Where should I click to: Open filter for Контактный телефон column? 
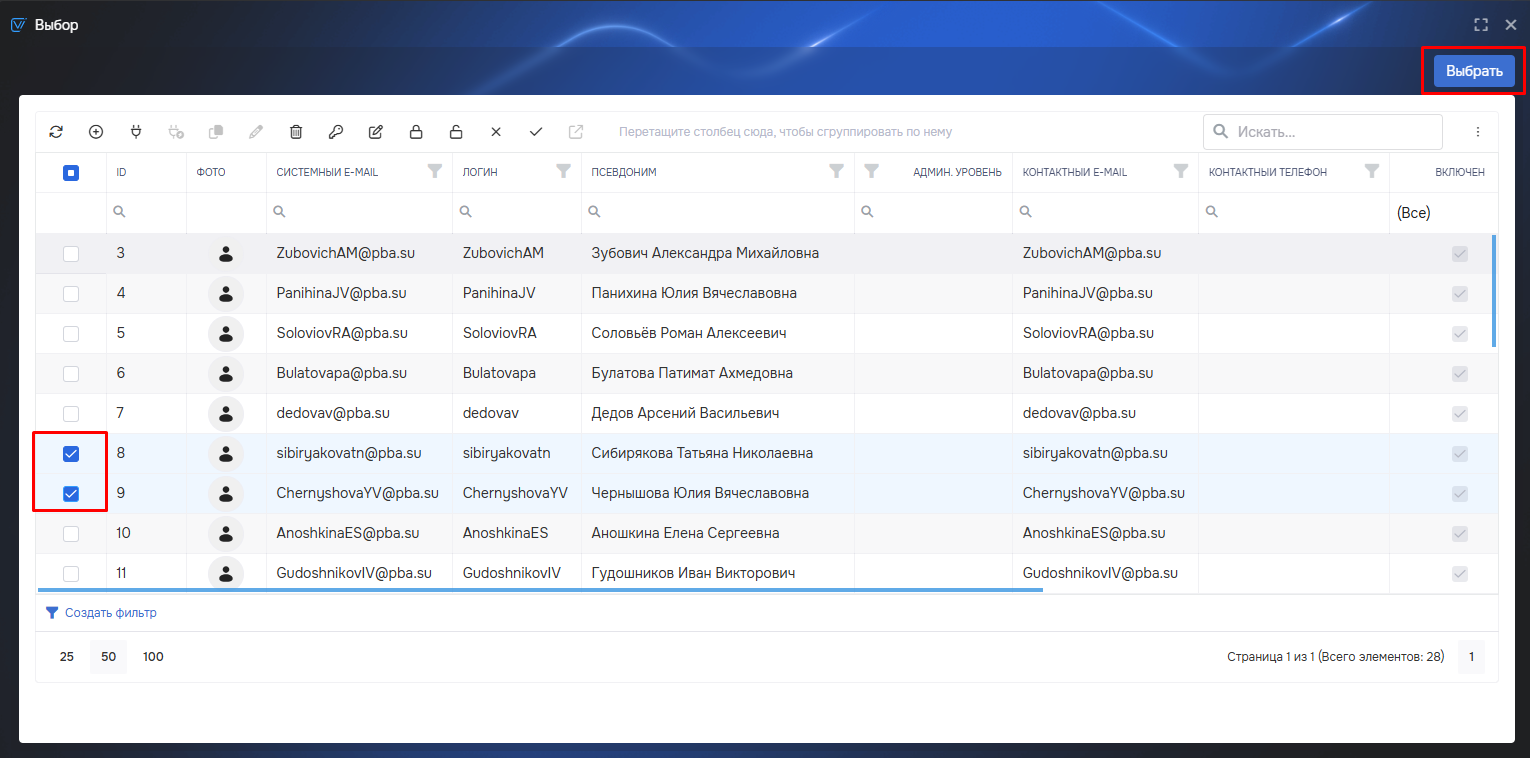click(x=1372, y=171)
